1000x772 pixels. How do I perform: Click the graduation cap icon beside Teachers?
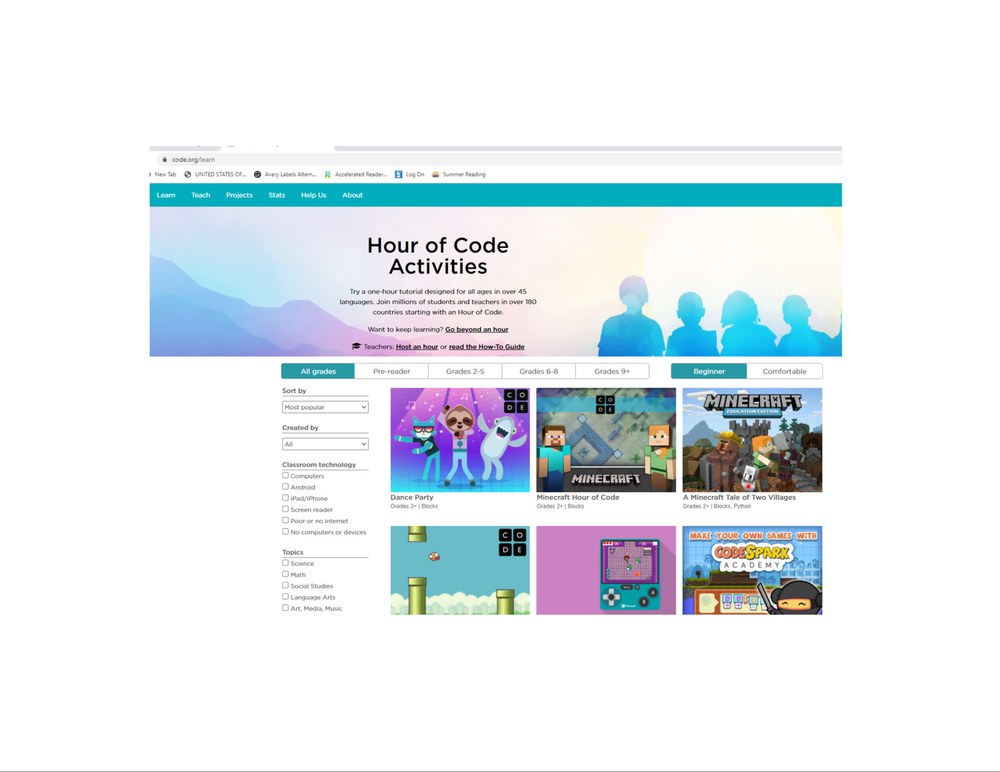356,346
